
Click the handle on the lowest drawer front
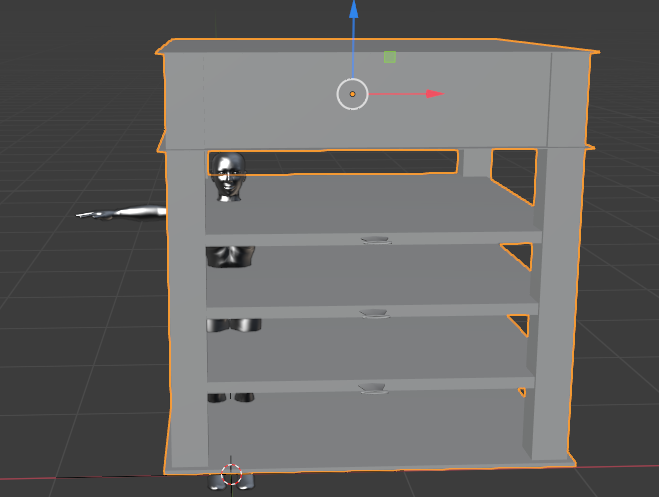(x=374, y=387)
